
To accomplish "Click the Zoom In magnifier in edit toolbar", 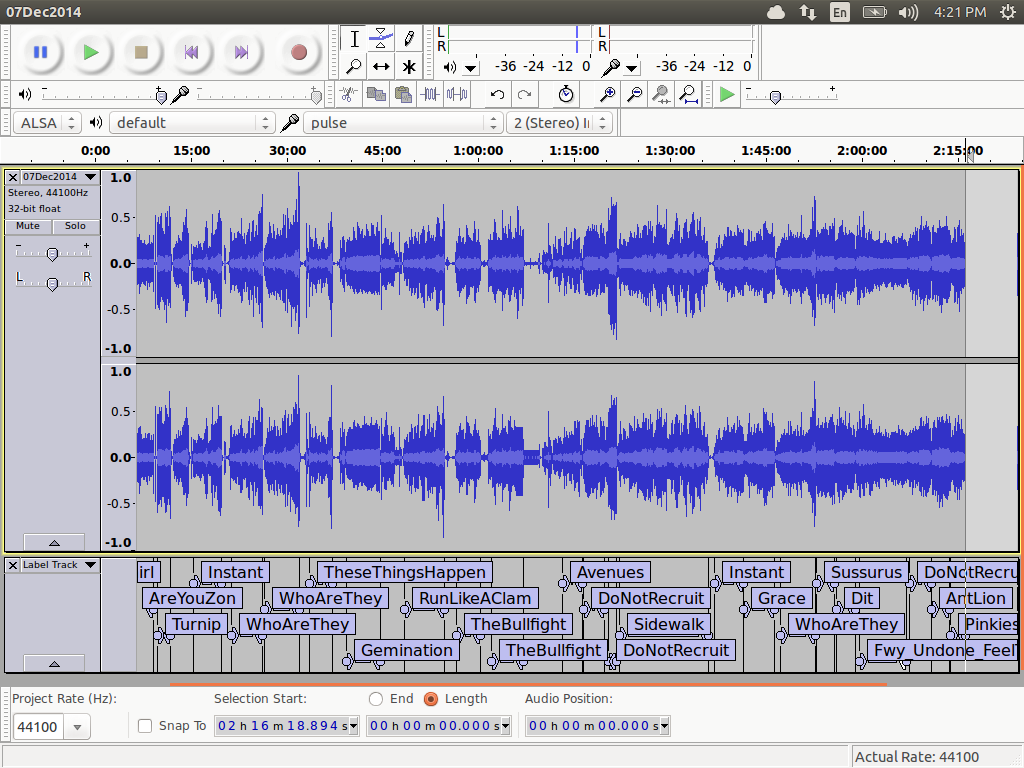I will (607, 94).
